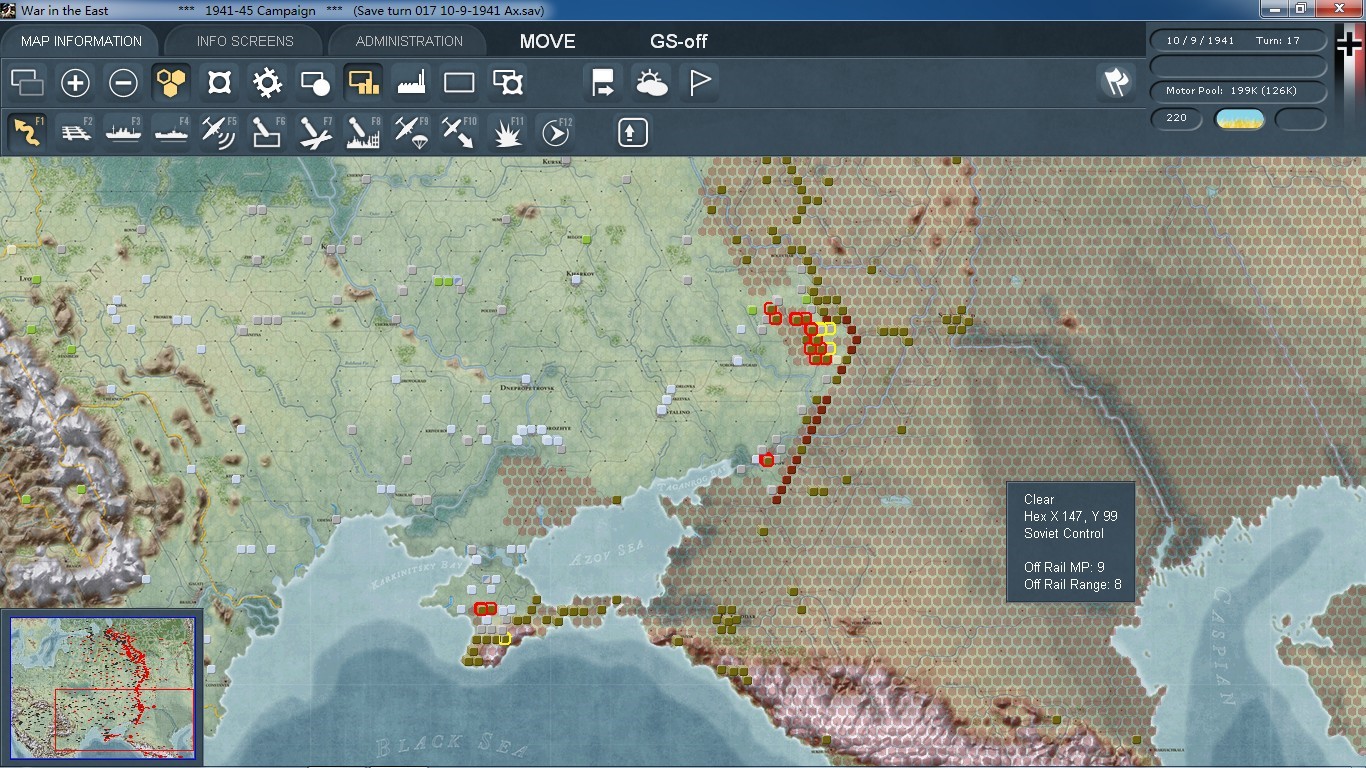Select the F5 air reconnaissance mode
The image size is (1366, 768).
[219, 132]
